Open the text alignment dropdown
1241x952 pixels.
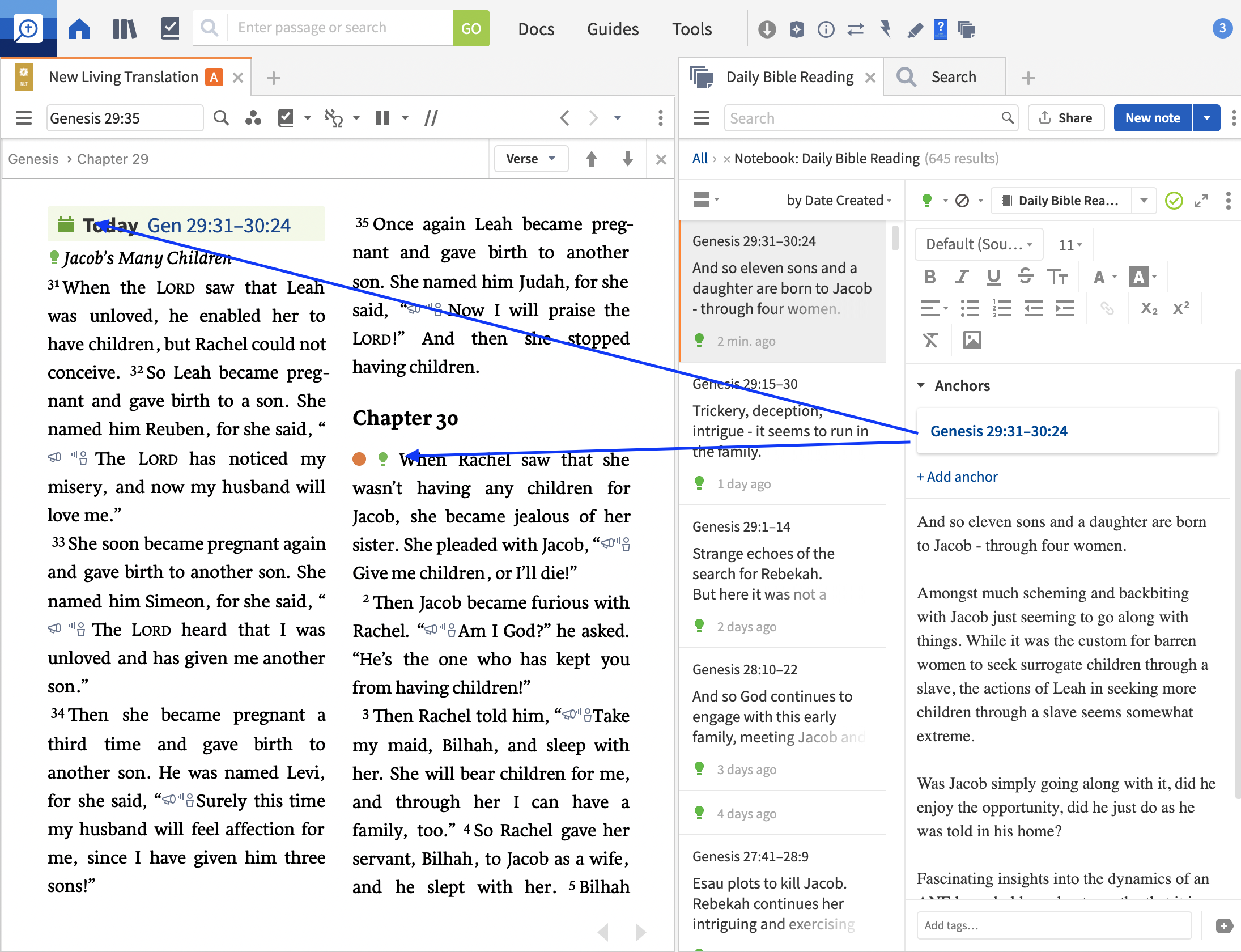934,308
